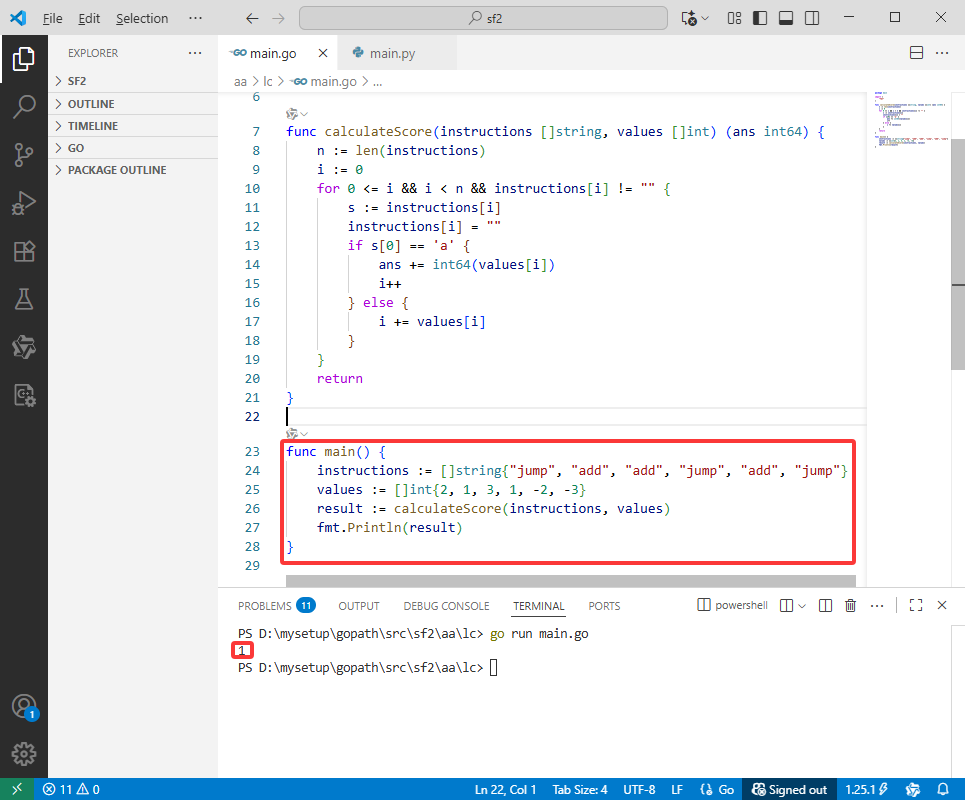Switch to the main.py tab
Image resolution: width=965 pixels, height=800 pixels.
tap(392, 54)
